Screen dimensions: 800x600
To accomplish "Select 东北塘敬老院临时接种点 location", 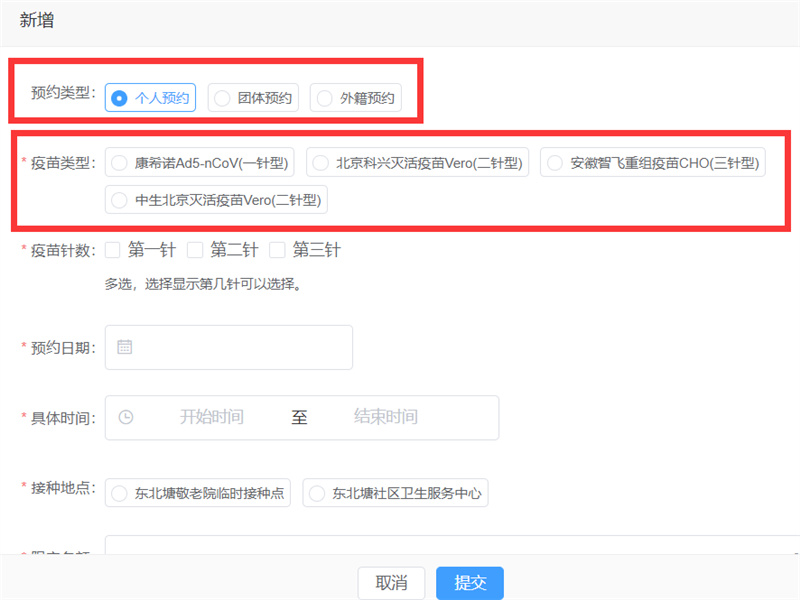I will 198,493.
